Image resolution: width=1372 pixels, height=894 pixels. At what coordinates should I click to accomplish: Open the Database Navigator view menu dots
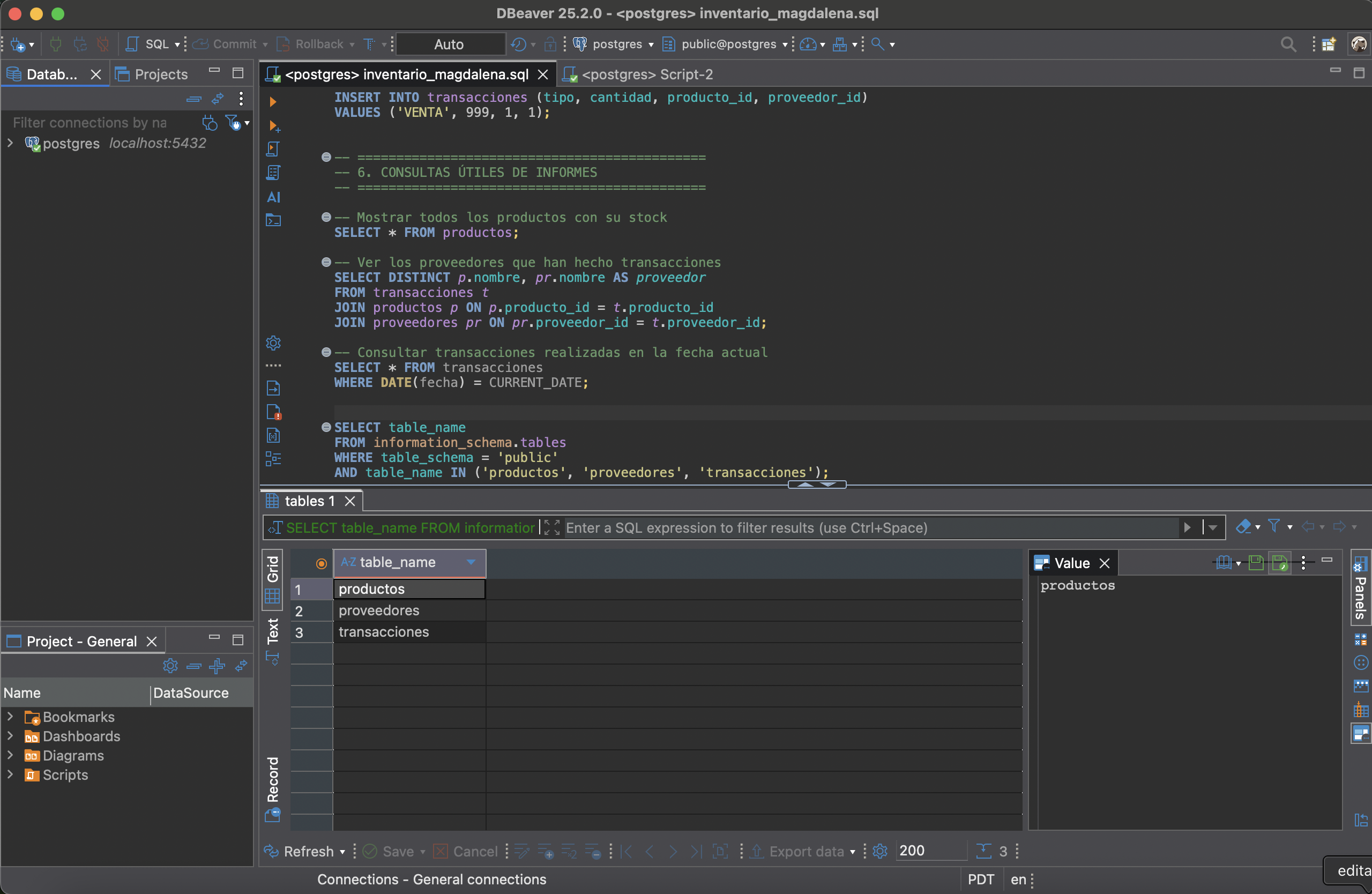[x=241, y=99]
